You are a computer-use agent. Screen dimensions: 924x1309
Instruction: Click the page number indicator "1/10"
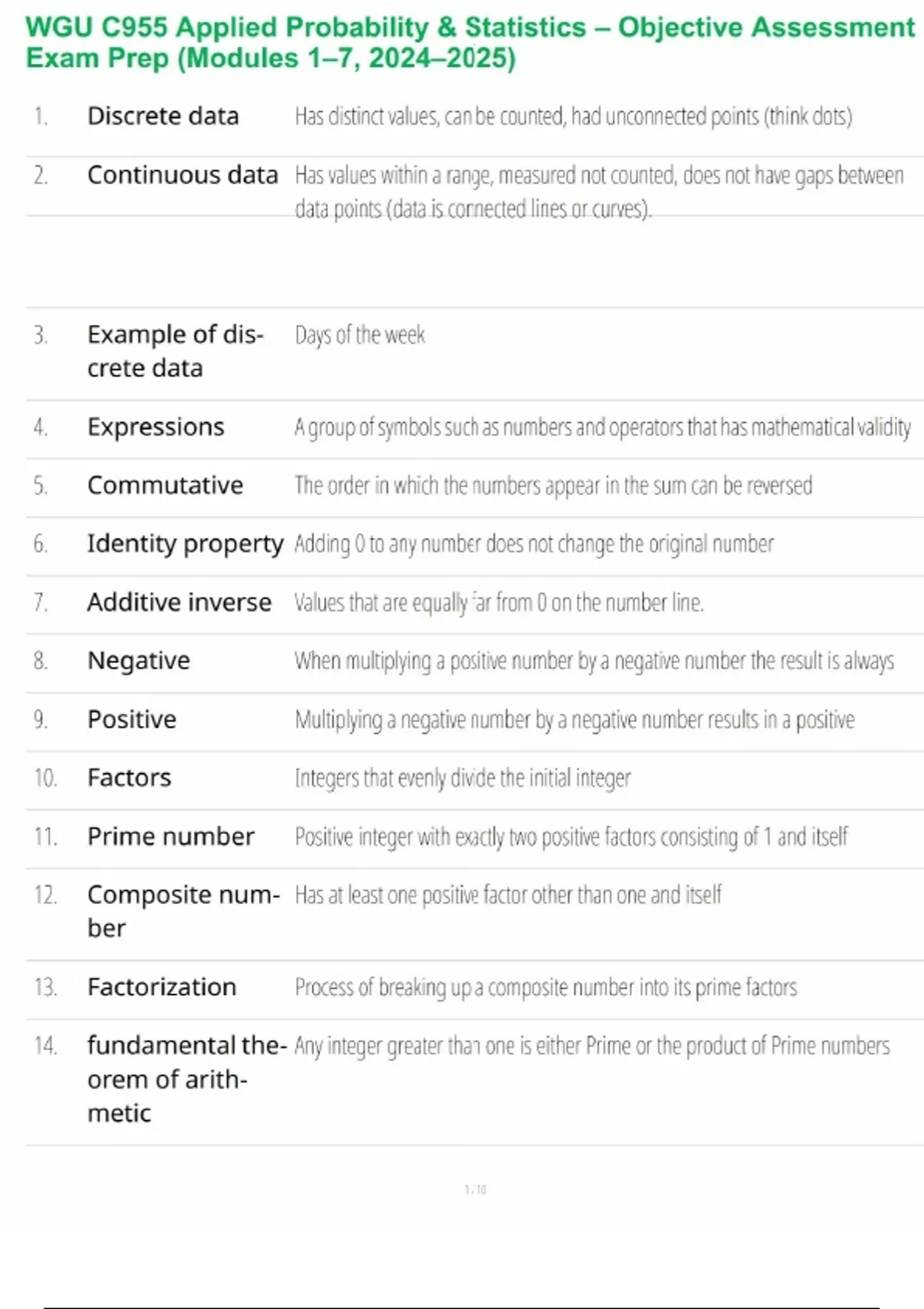(x=475, y=1190)
